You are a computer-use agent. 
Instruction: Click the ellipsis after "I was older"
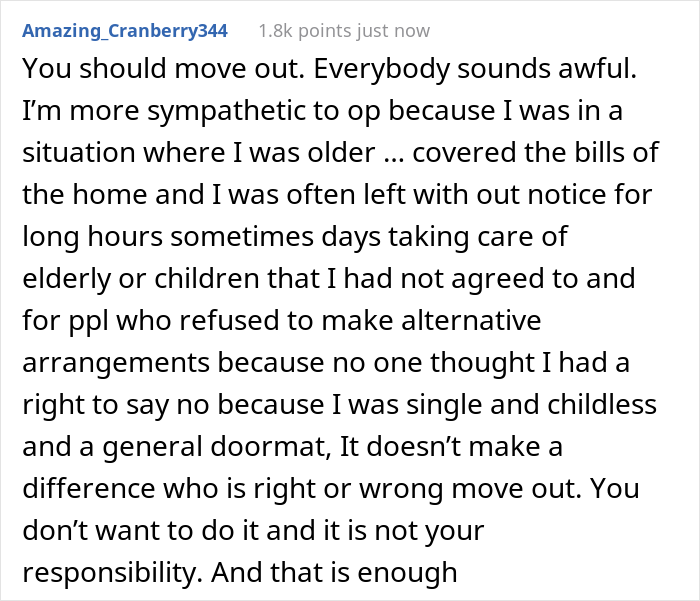[x=494, y=155]
